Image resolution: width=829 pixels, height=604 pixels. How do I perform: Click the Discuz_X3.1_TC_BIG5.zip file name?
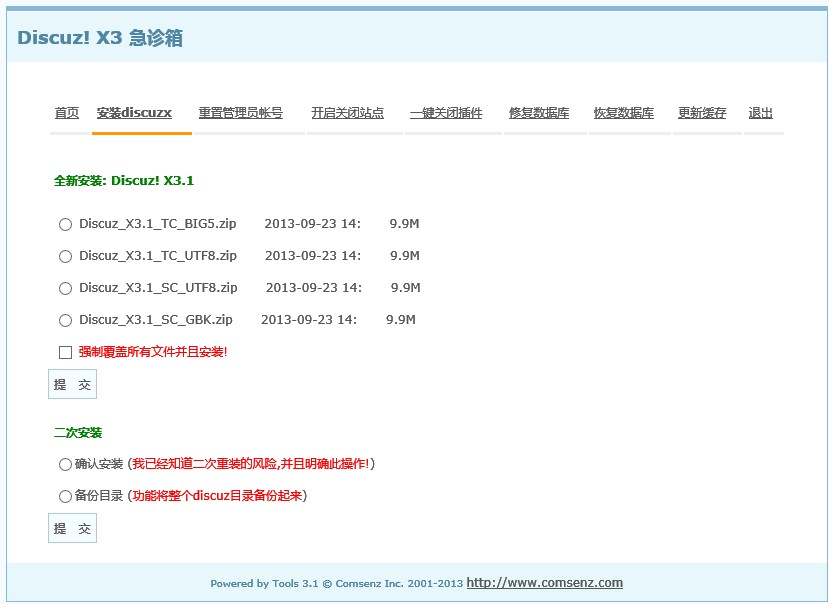(158, 224)
